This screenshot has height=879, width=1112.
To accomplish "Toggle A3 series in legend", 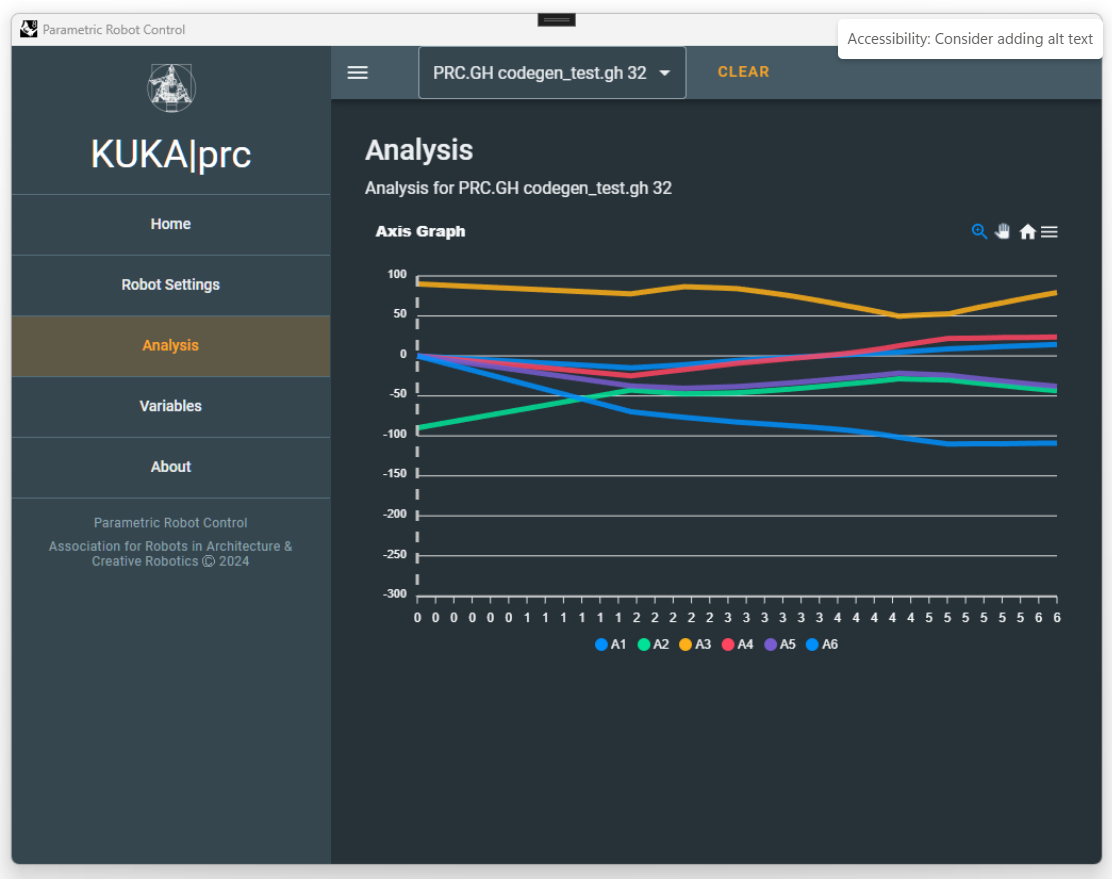I will click(695, 644).
